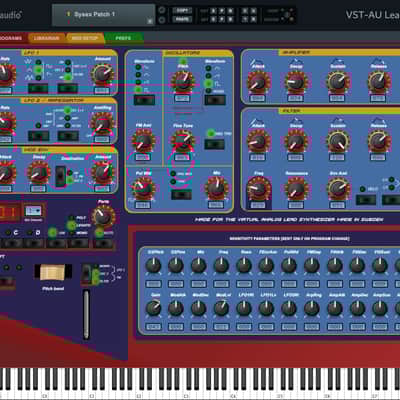400x400 pixels.
Task: Click the PASTE button in top bar
Action: [182, 20]
